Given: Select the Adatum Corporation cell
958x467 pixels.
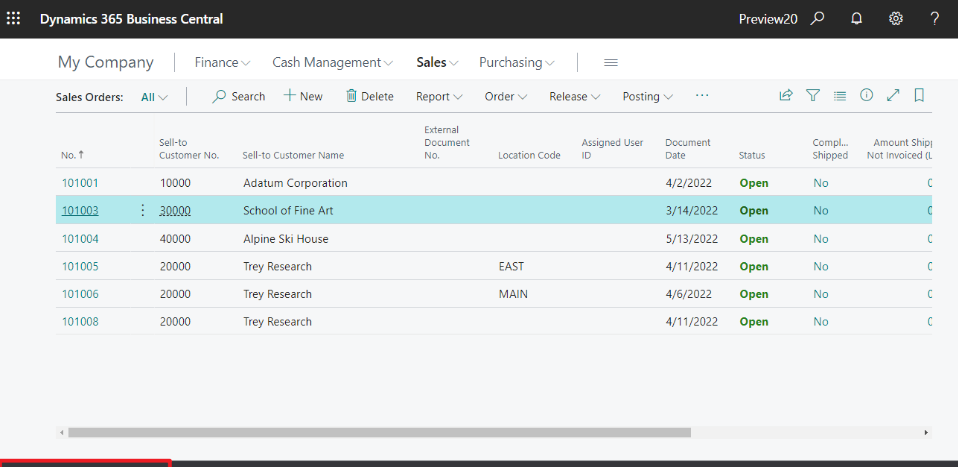Looking at the screenshot, I should pos(295,183).
